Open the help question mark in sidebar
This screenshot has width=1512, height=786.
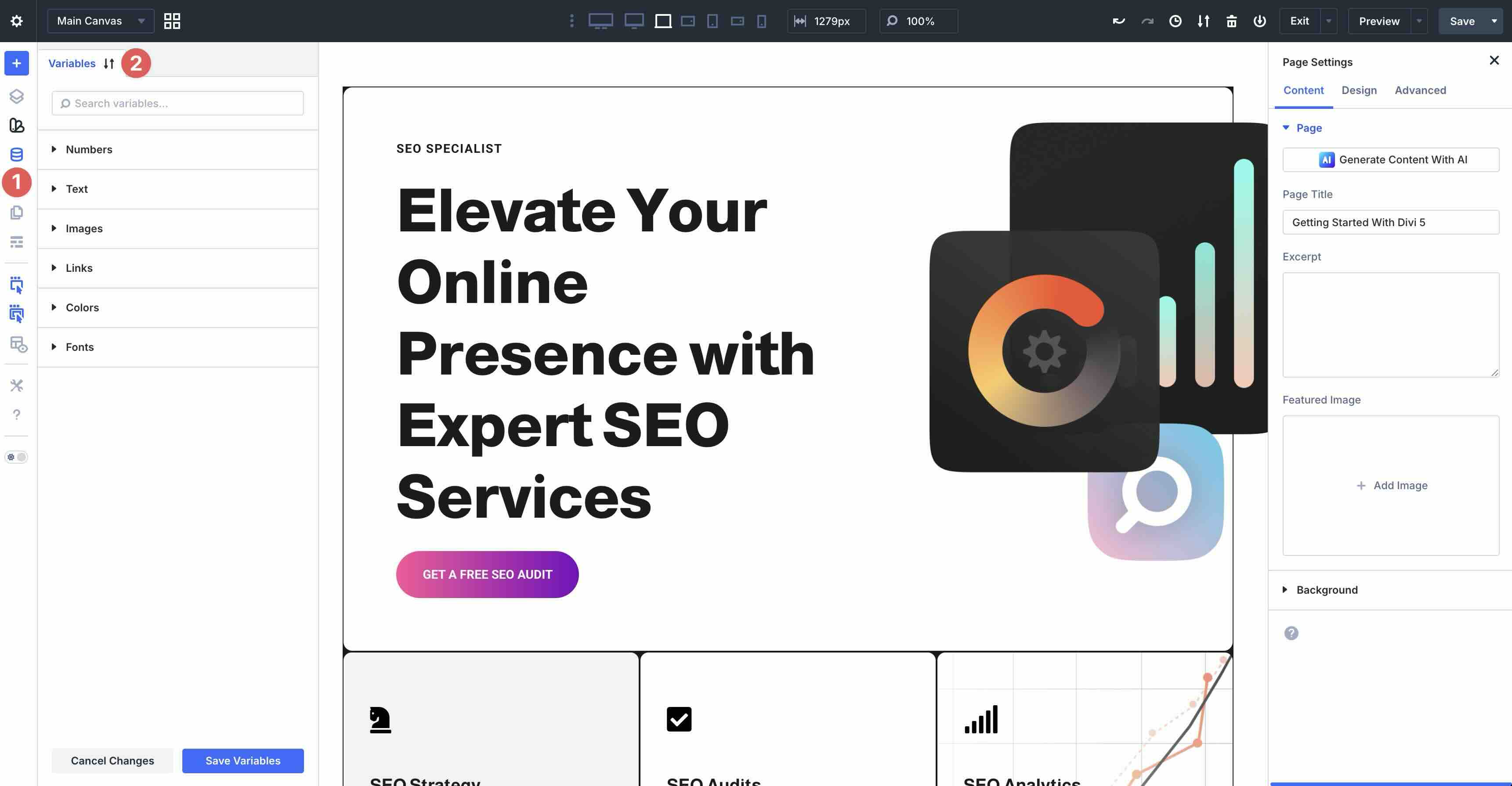pos(16,415)
